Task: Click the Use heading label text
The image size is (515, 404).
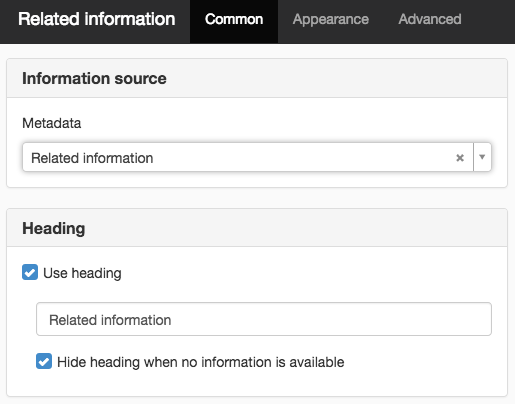Action: click(x=82, y=273)
